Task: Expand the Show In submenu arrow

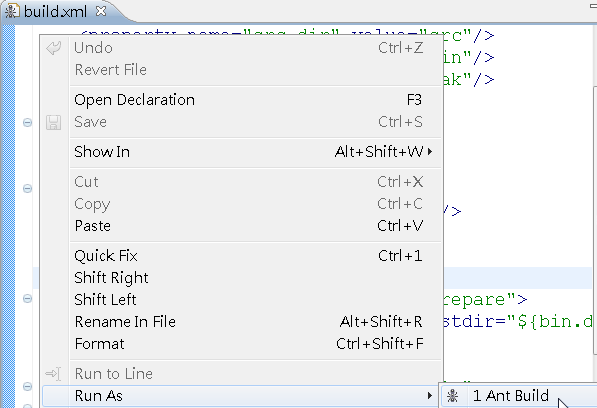Action: point(430,152)
